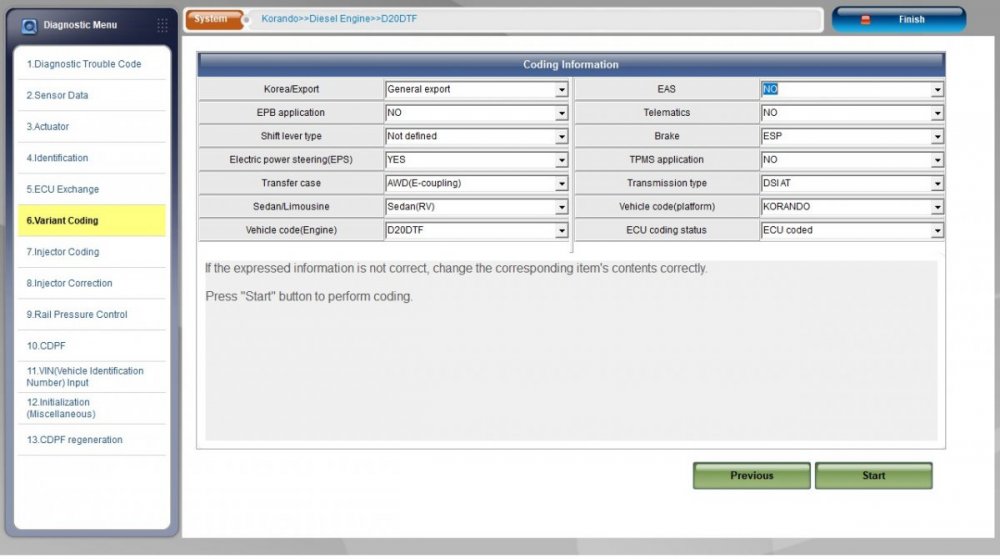Click the TPMS application label
This screenshot has width=1000, height=559.
(x=666, y=159)
